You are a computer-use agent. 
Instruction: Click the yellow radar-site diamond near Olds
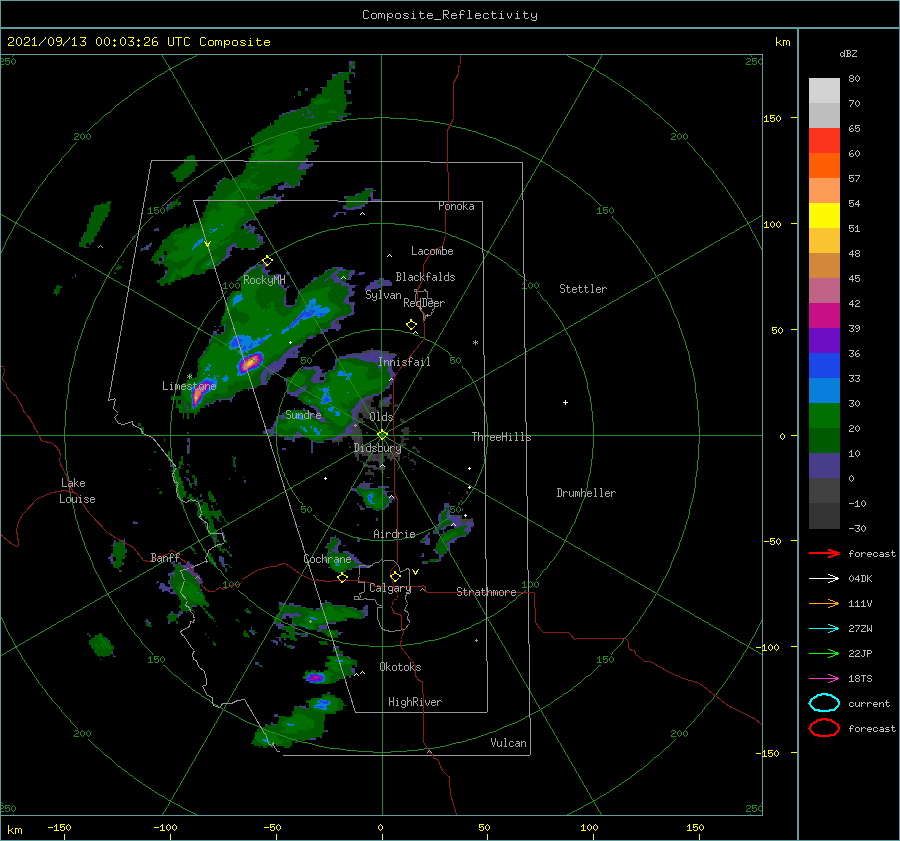(x=382, y=435)
